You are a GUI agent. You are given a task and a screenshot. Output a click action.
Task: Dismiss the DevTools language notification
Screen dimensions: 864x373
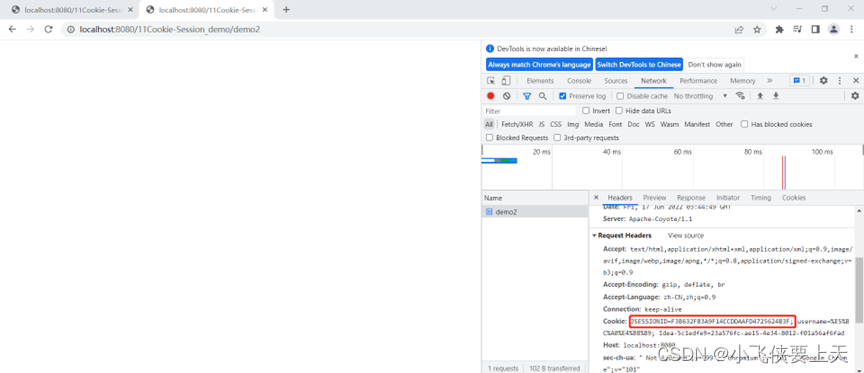[x=856, y=56]
